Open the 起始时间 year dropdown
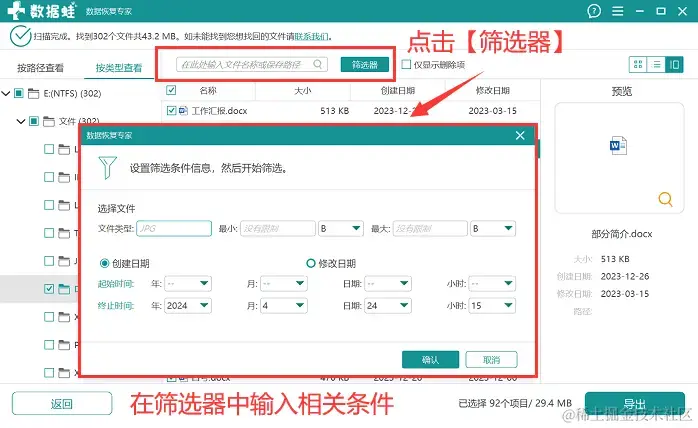This screenshot has width=698, height=428. [188, 284]
